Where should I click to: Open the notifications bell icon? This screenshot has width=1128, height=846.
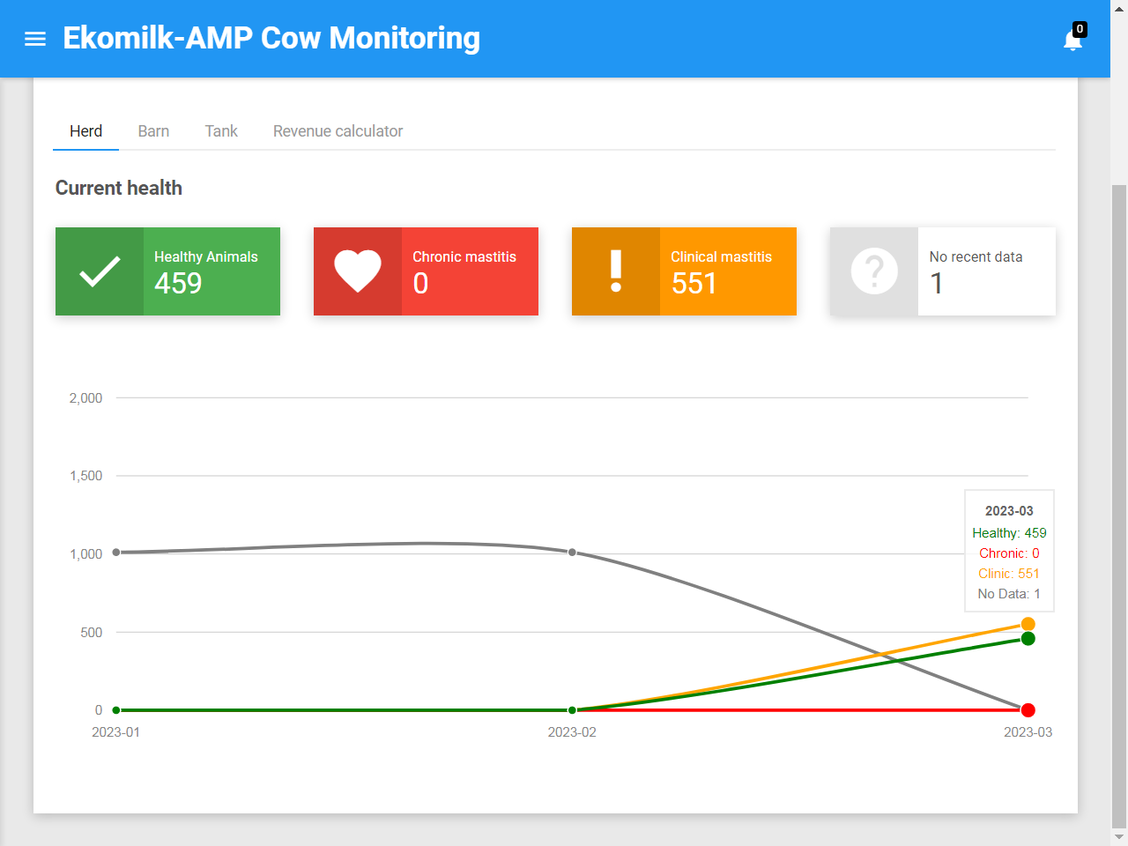[1072, 40]
